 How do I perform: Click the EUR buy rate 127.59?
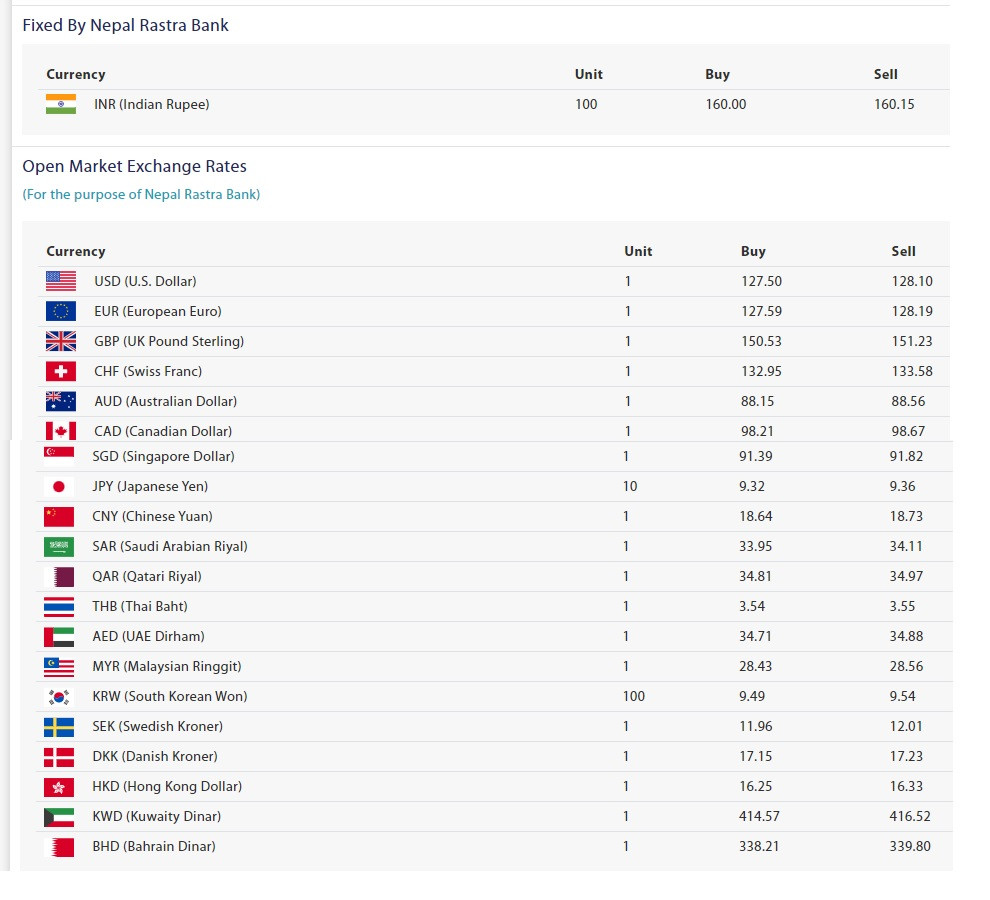pyautogui.click(x=761, y=311)
